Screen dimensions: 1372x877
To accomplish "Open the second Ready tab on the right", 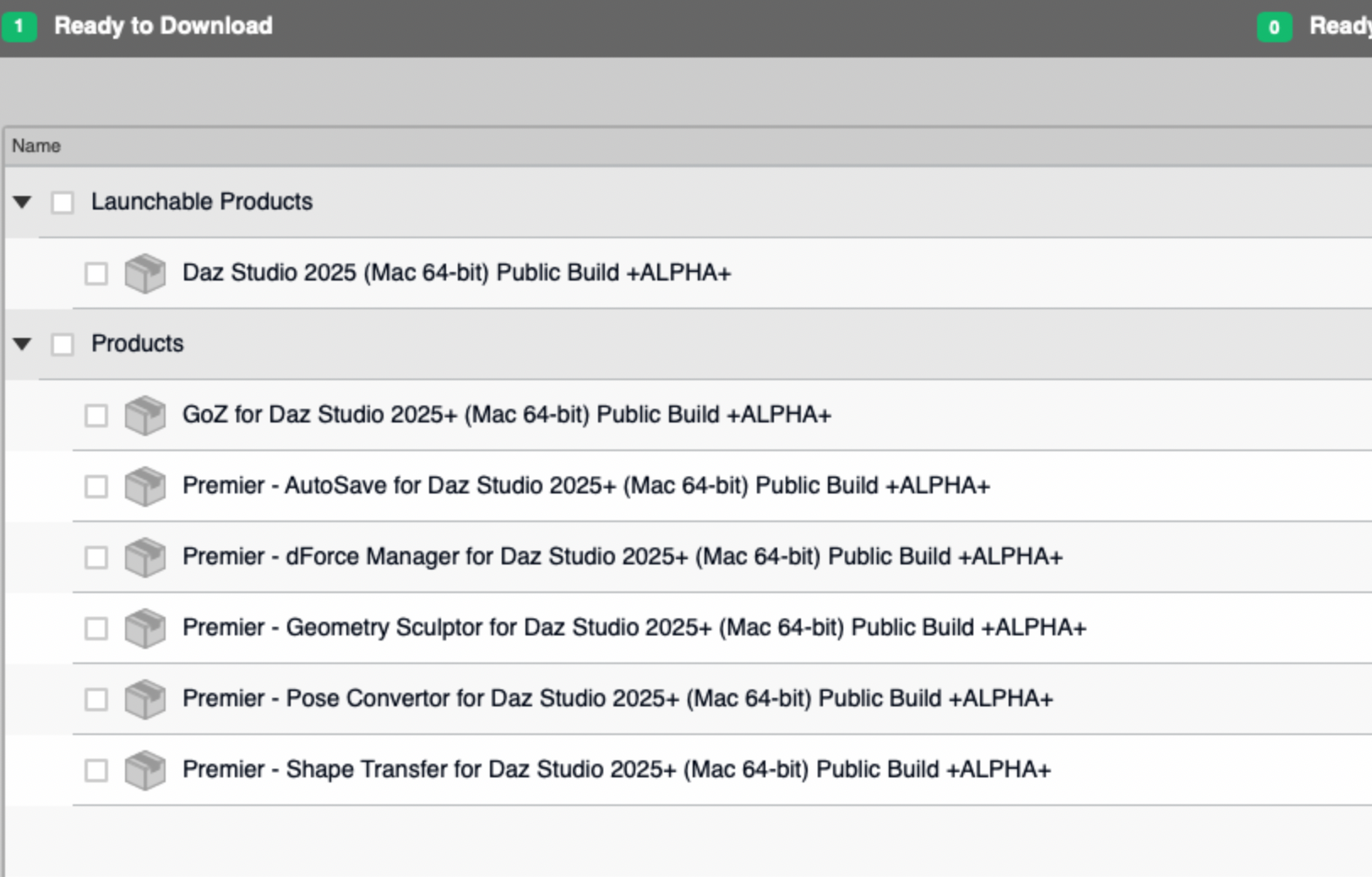I will pyautogui.click(x=1339, y=26).
